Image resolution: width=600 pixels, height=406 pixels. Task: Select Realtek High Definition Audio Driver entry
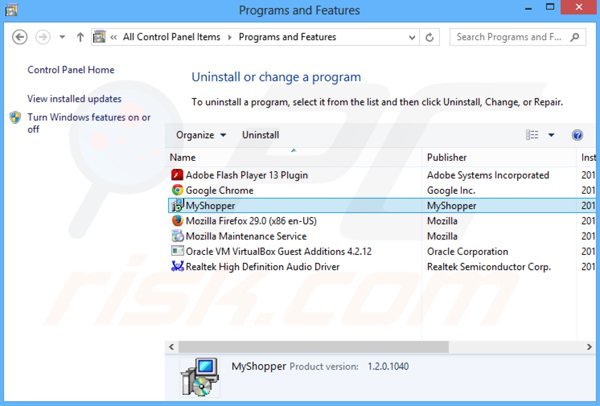click(262, 267)
